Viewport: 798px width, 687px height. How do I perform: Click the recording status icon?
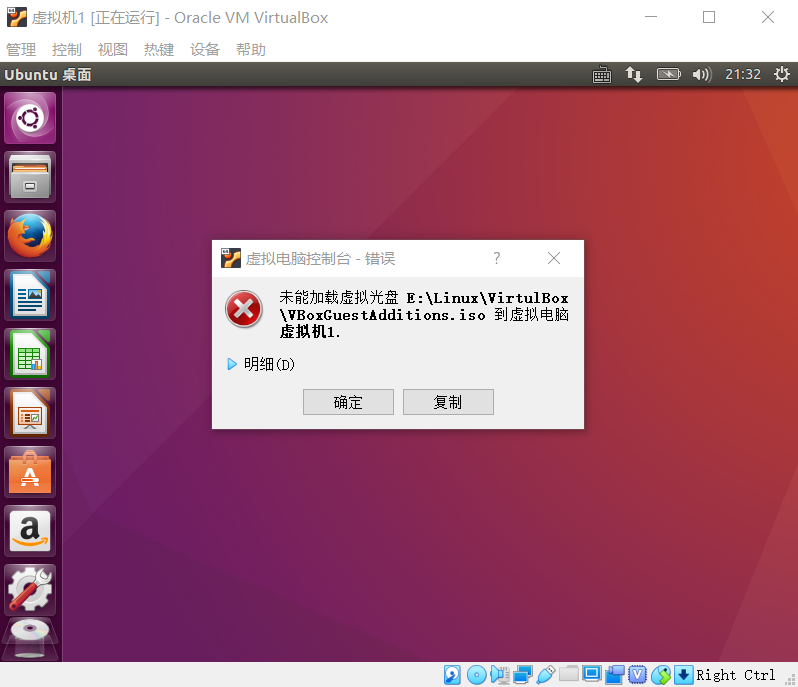tap(615, 675)
